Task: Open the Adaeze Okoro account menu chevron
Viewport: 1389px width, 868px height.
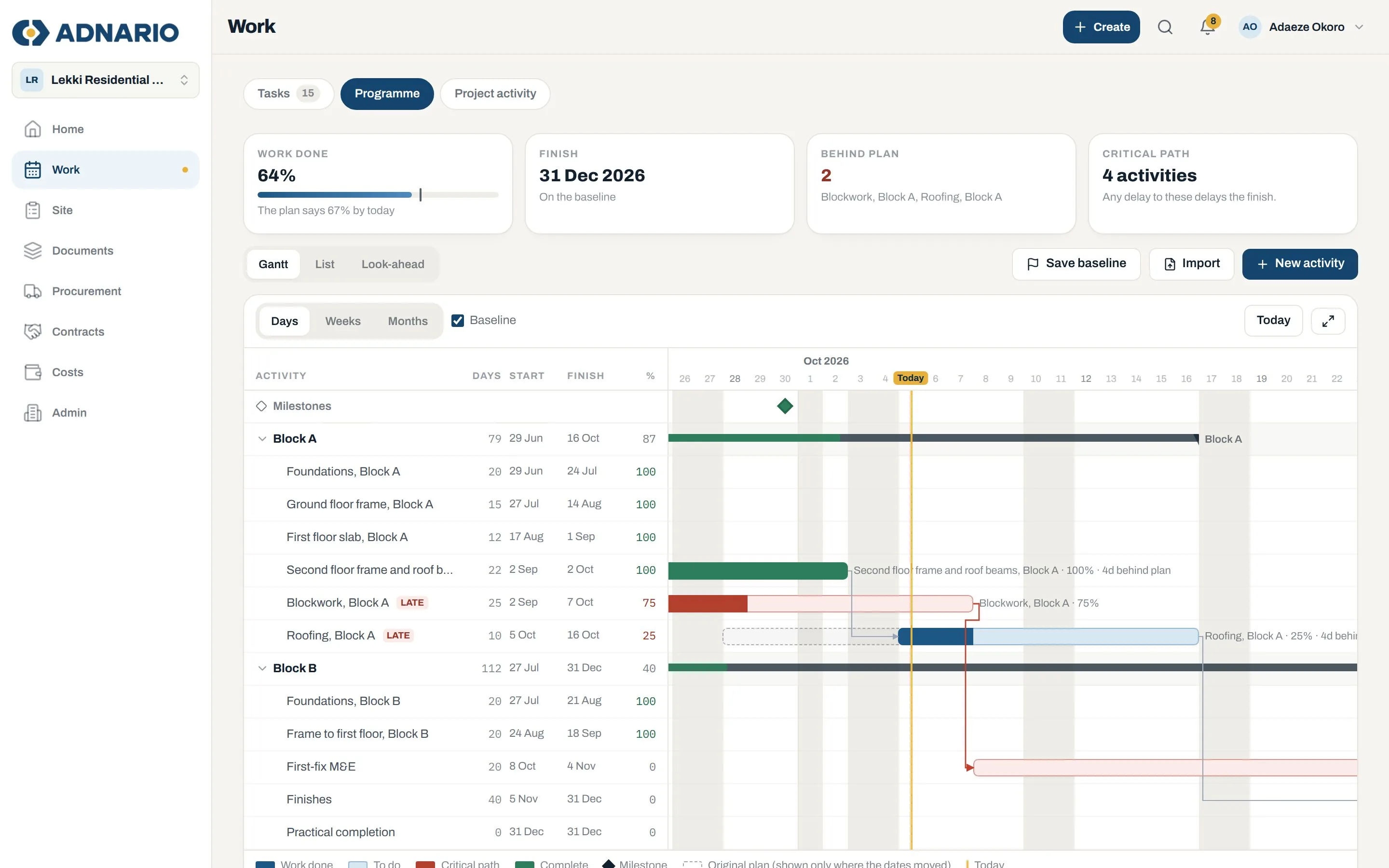Action: pos(1359,27)
